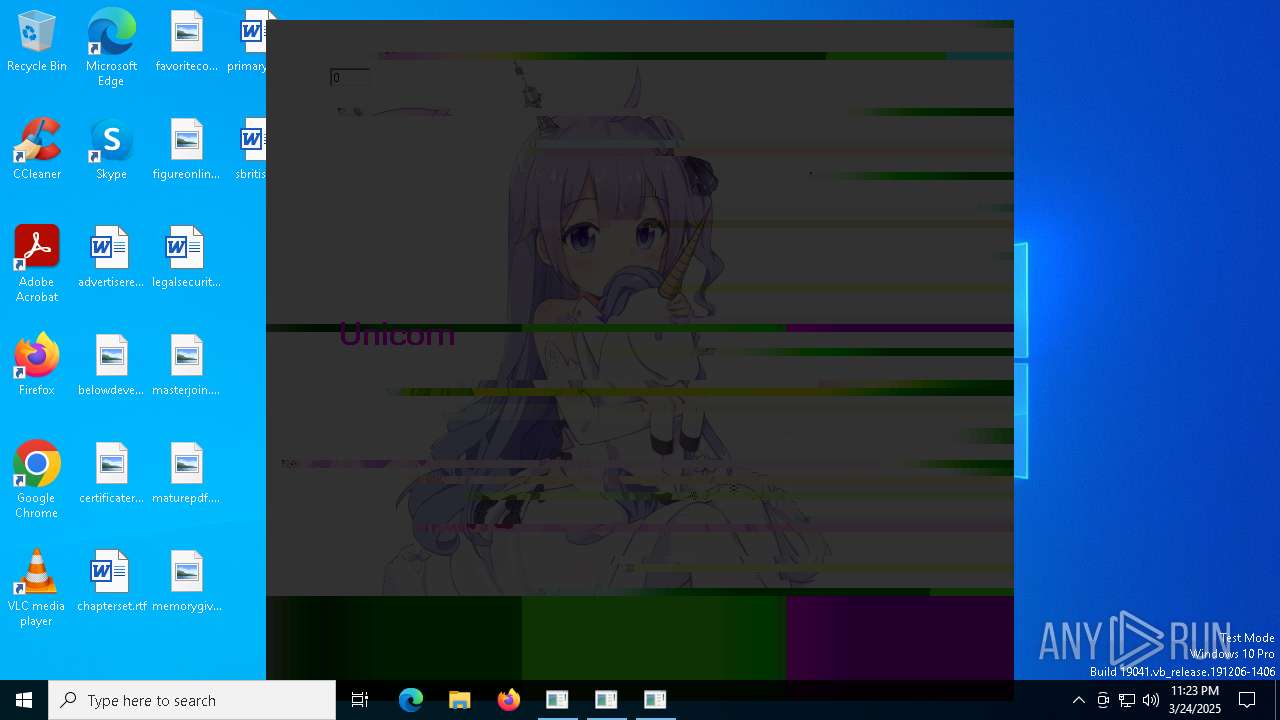Select the CCleaner desktop shortcut
The height and width of the screenshot is (720, 1280).
pyautogui.click(x=37, y=150)
